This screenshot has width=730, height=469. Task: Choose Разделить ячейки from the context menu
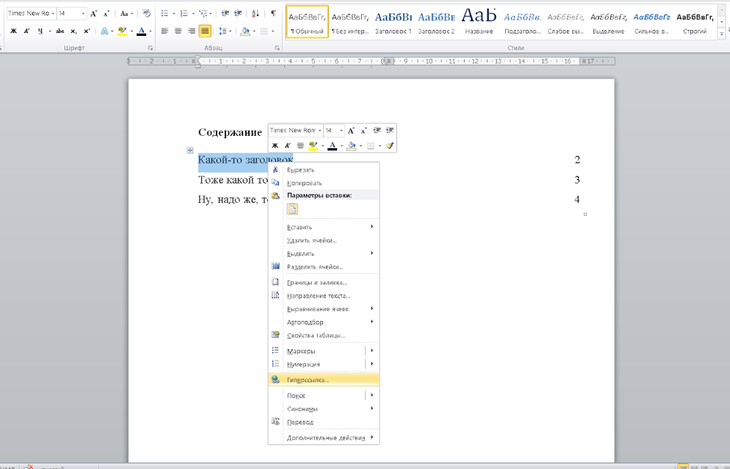click(324, 267)
